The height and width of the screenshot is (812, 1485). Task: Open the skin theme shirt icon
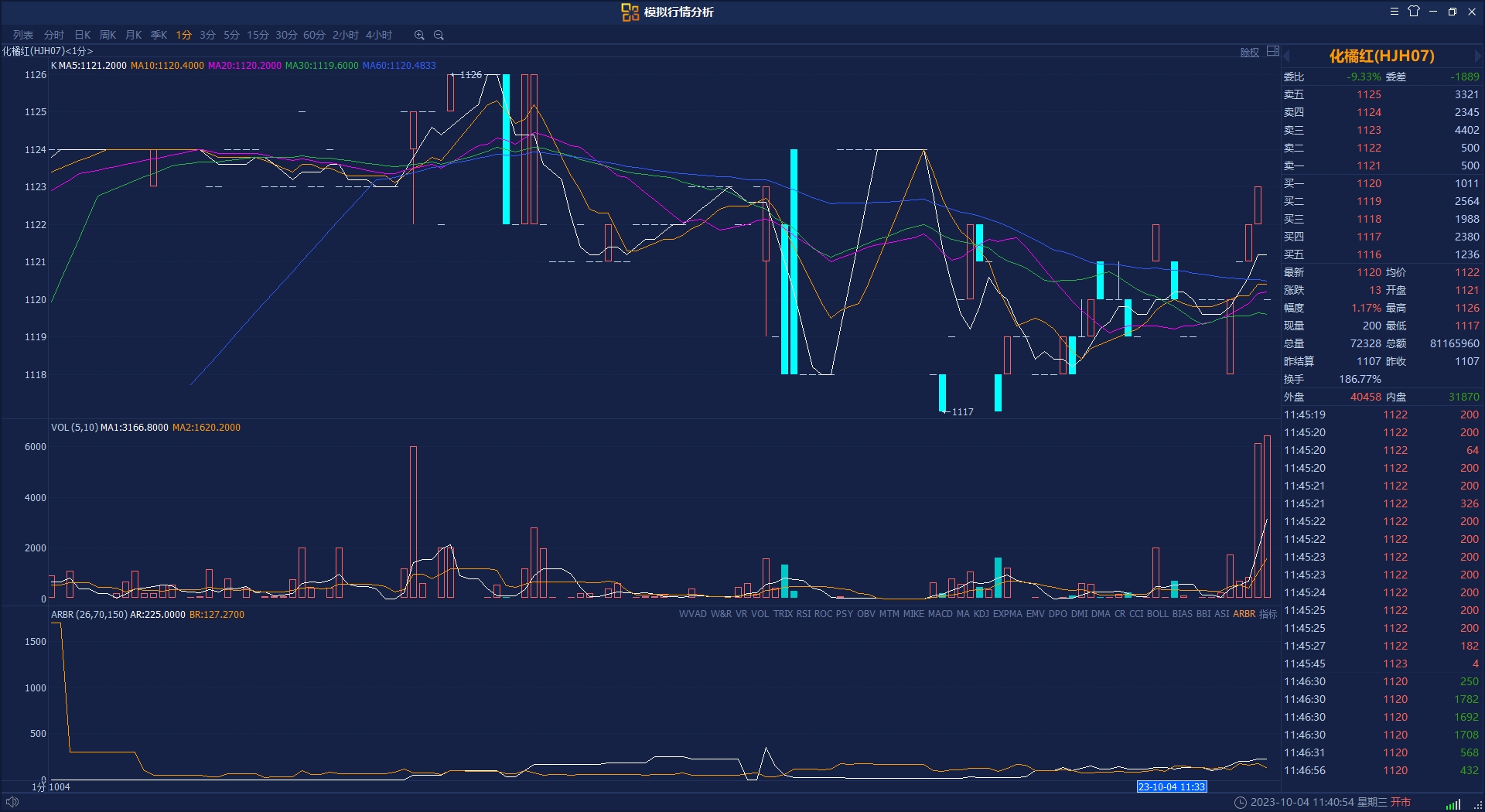pyautogui.click(x=1414, y=11)
